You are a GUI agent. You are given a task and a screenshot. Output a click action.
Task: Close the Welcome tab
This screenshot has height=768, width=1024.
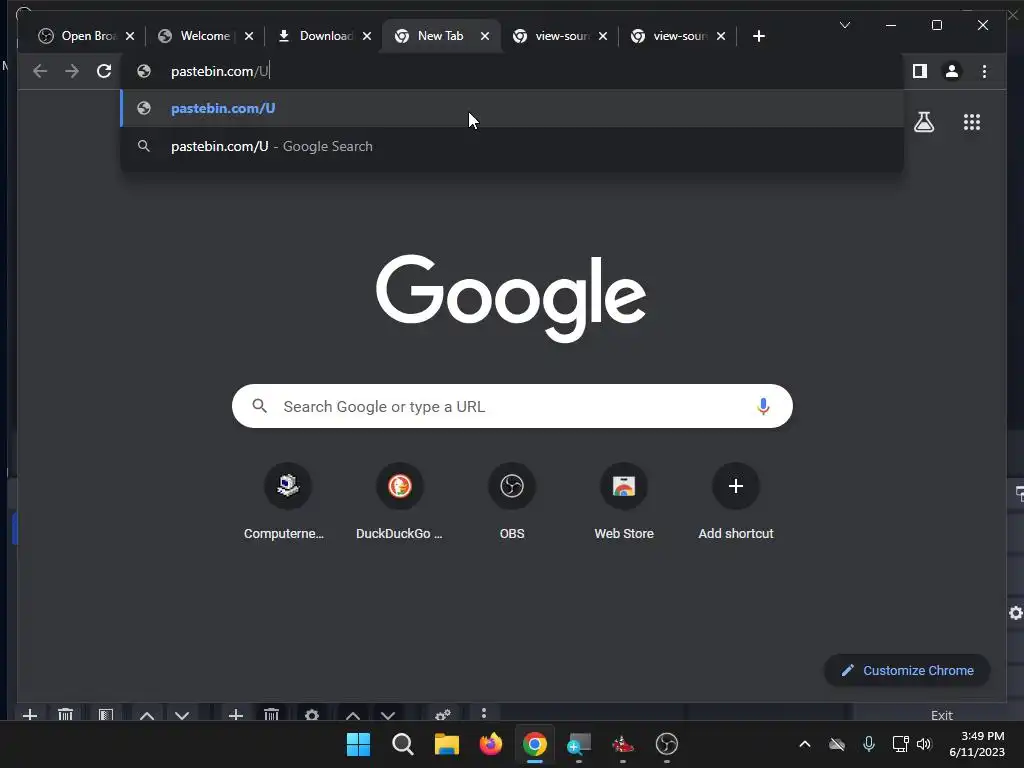[249, 36]
